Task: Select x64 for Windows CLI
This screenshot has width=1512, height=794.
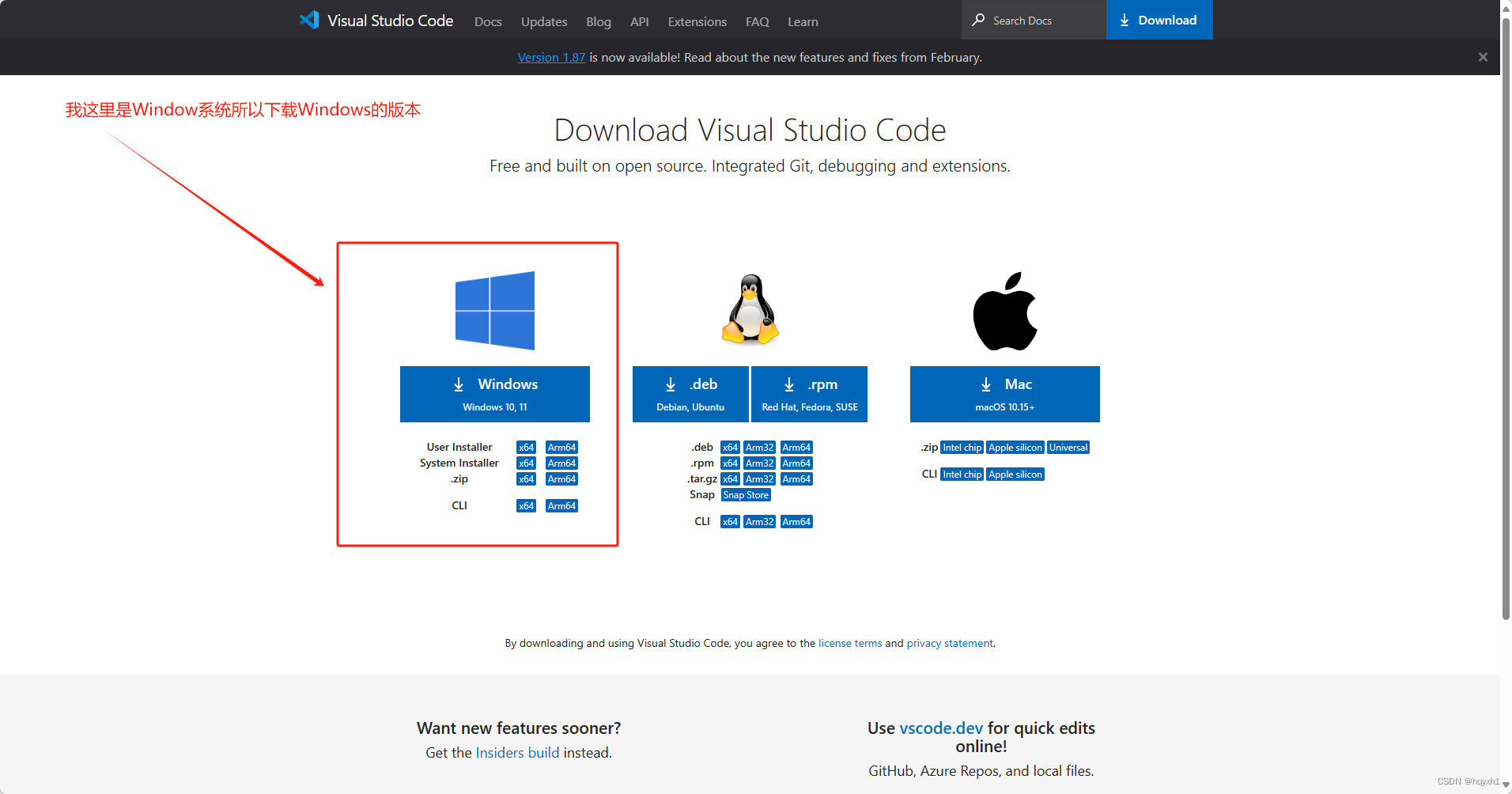Action: pyautogui.click(x=527, y=506)
